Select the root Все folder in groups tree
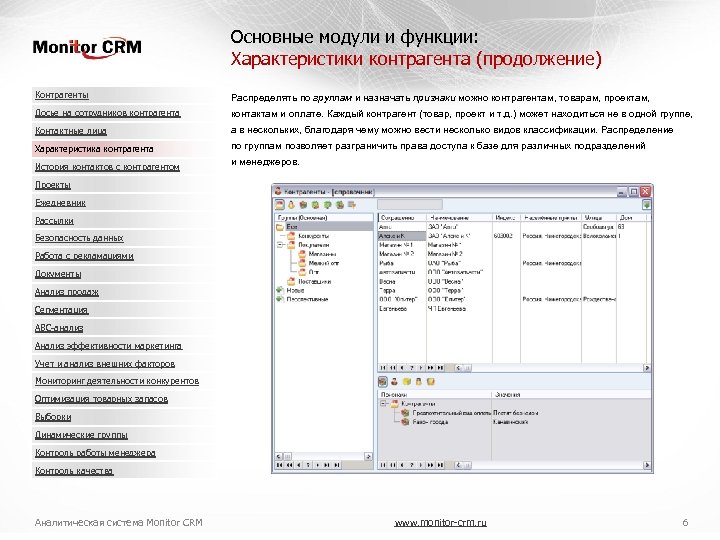 [x=292, y=227]
